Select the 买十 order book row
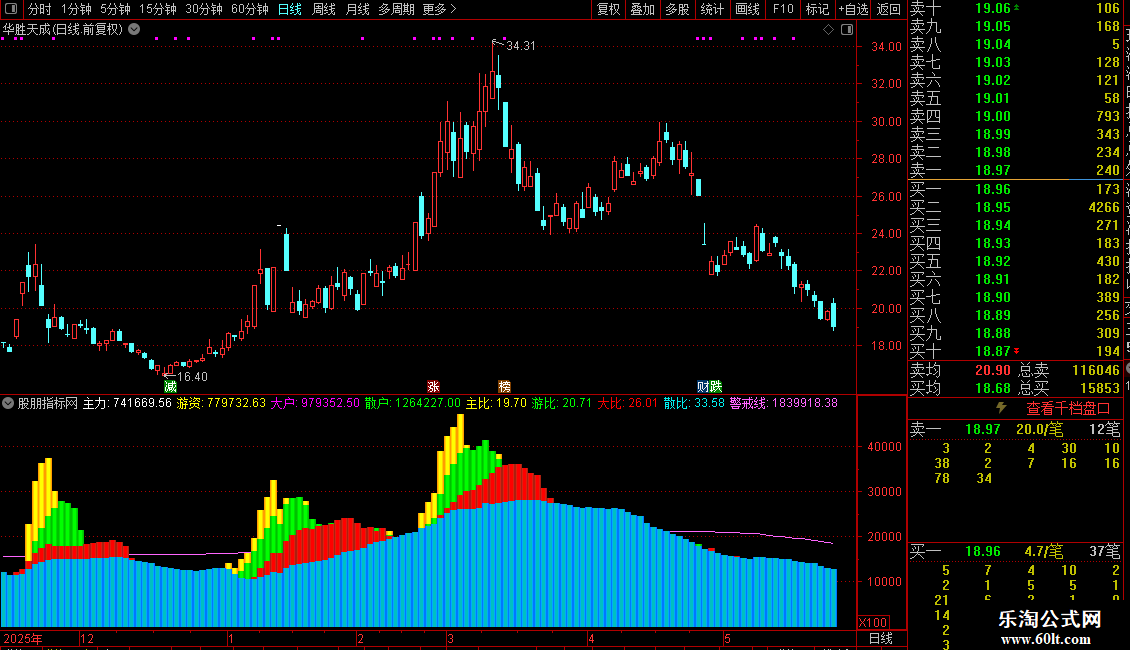The width and height of the screenshot is (1130, 650). tap(1015, 351)
